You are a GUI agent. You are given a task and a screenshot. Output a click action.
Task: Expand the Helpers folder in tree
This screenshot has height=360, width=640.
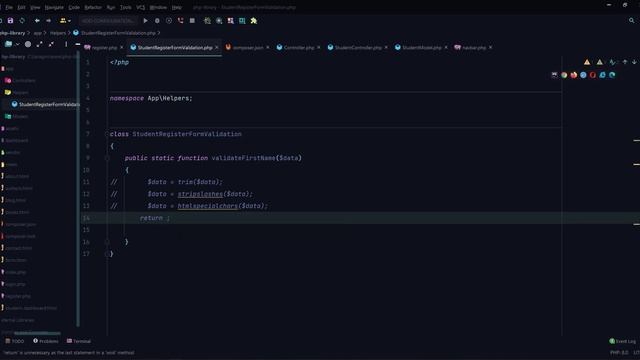[16, 93]
